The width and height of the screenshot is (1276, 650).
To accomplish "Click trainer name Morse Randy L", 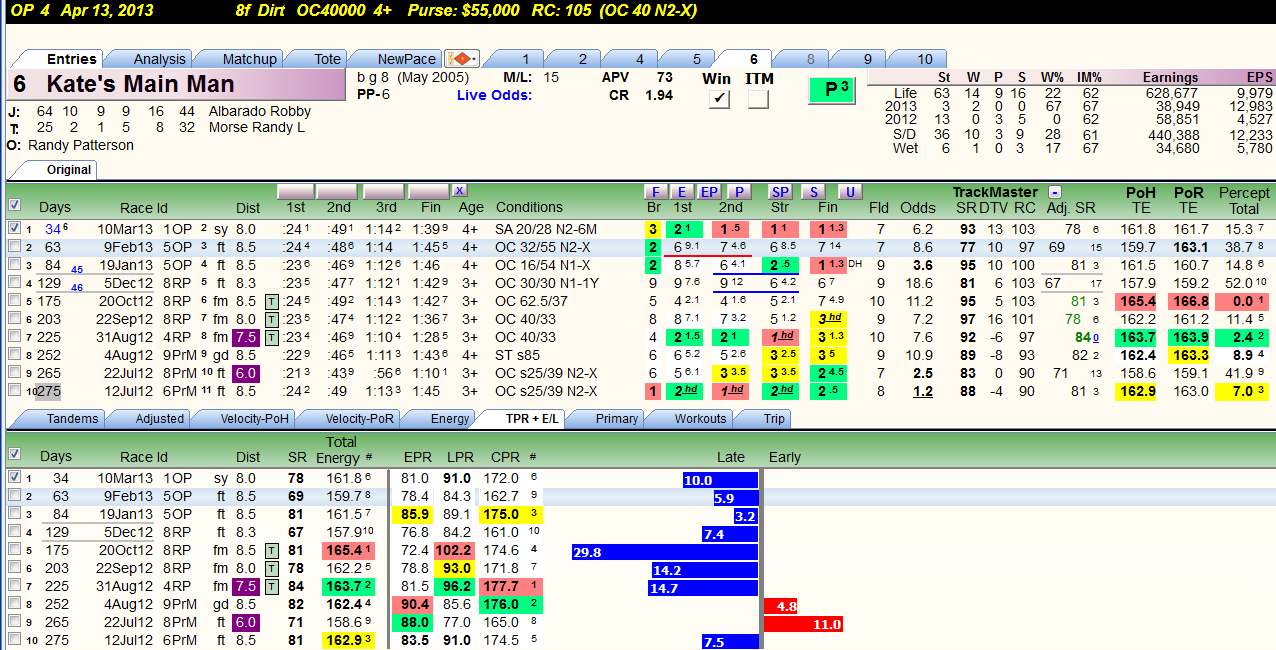I will (x=257, y=127).
